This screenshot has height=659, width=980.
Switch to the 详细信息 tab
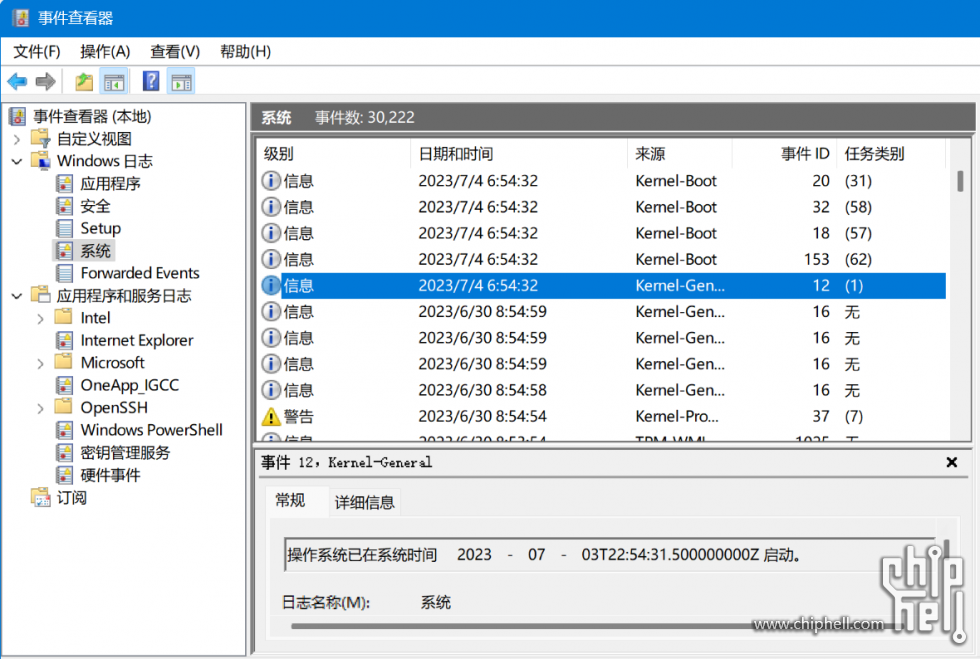click(365, 502)
